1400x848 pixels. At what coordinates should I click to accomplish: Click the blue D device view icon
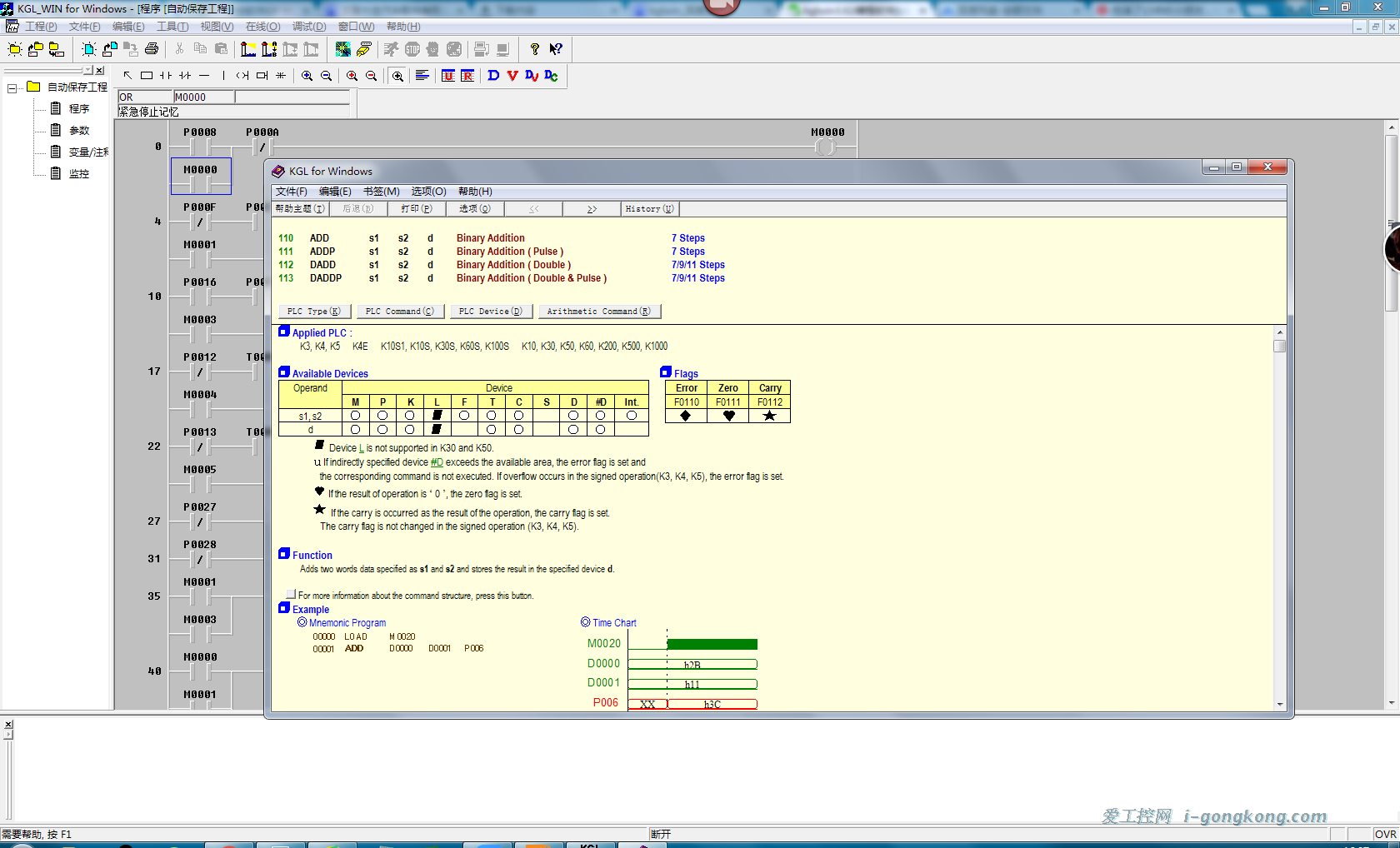493,76
